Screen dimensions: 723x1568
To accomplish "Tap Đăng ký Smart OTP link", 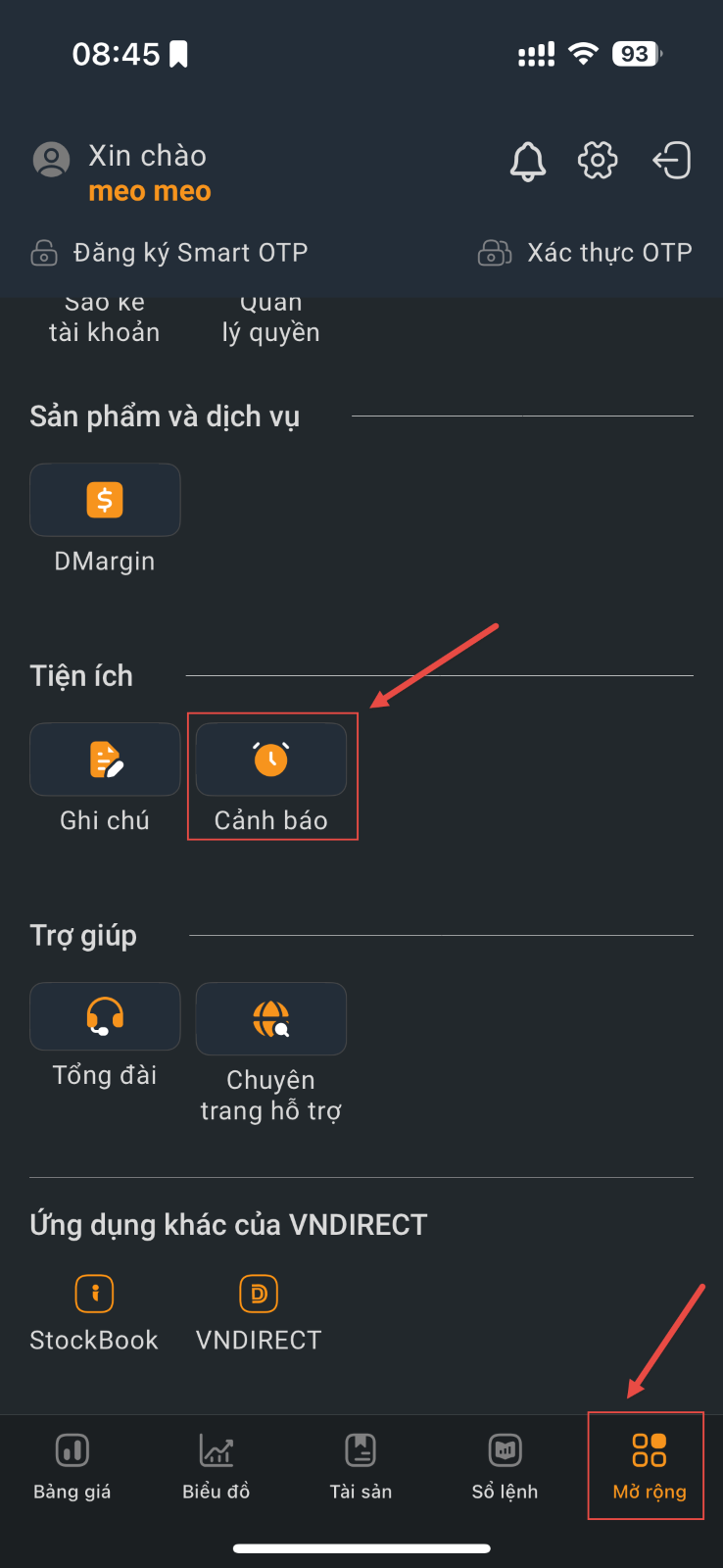I will coord(169,253).
